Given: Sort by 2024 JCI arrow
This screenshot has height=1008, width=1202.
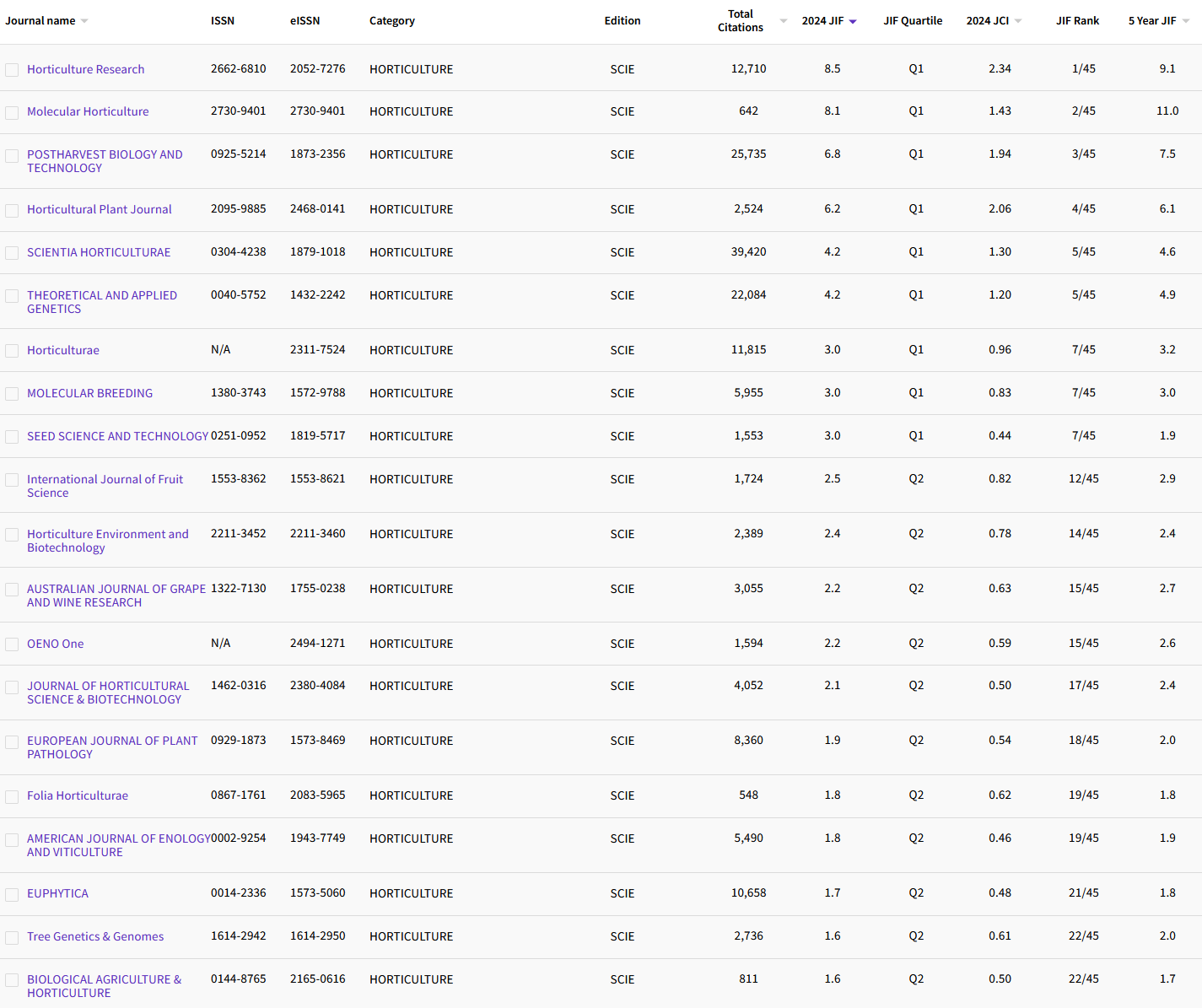Looking at the screenshot, I should 1018,21.
